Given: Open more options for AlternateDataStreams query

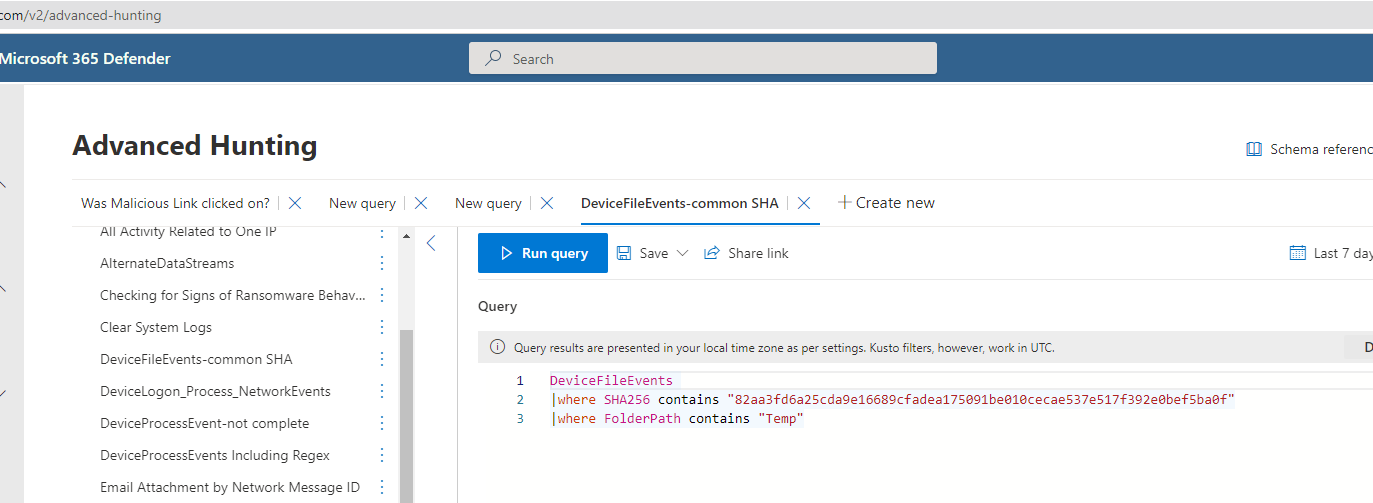Looking at the screenshot, I should click(x=381, y=263).
